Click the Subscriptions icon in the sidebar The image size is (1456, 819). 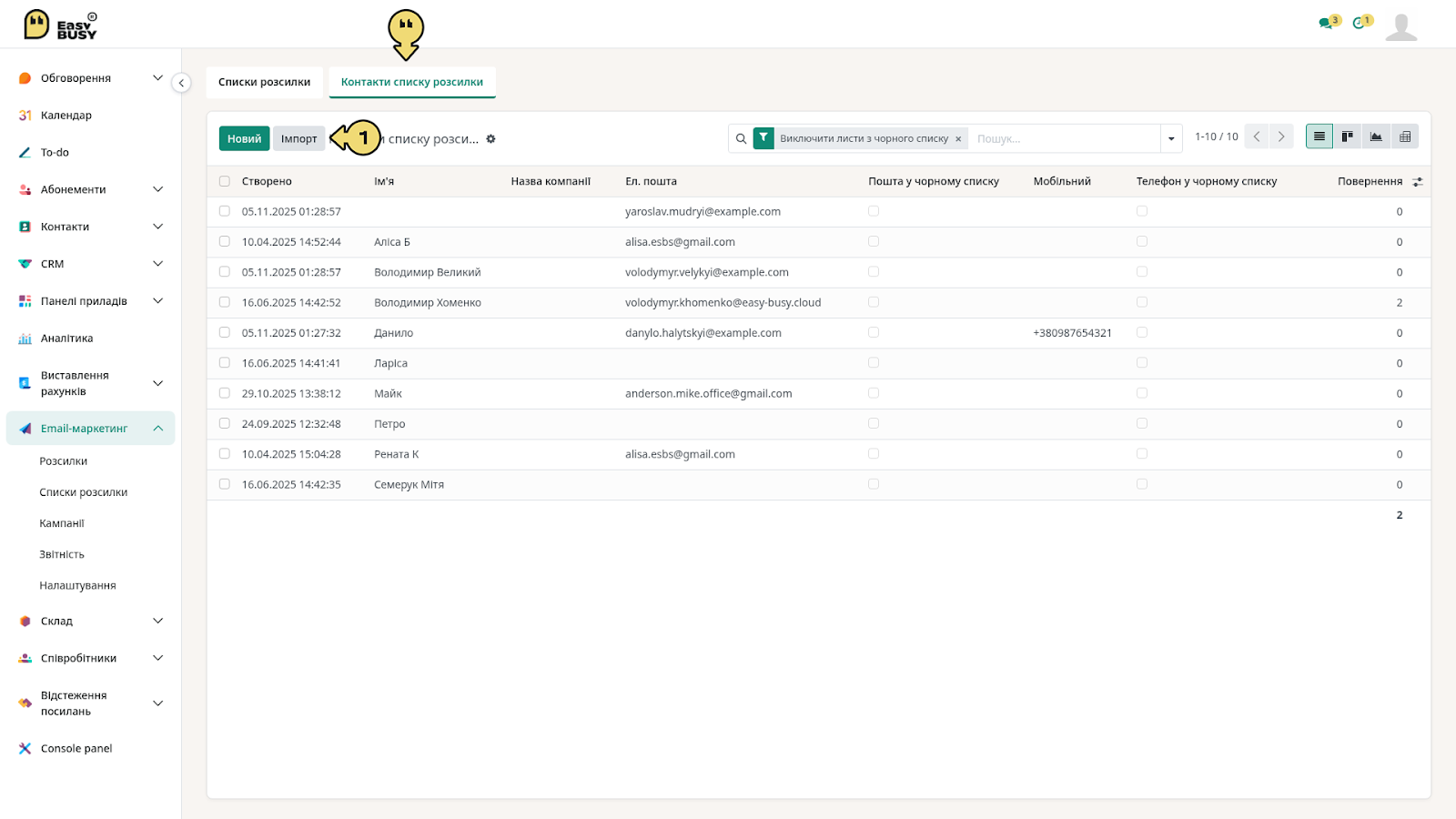point(25,190)
